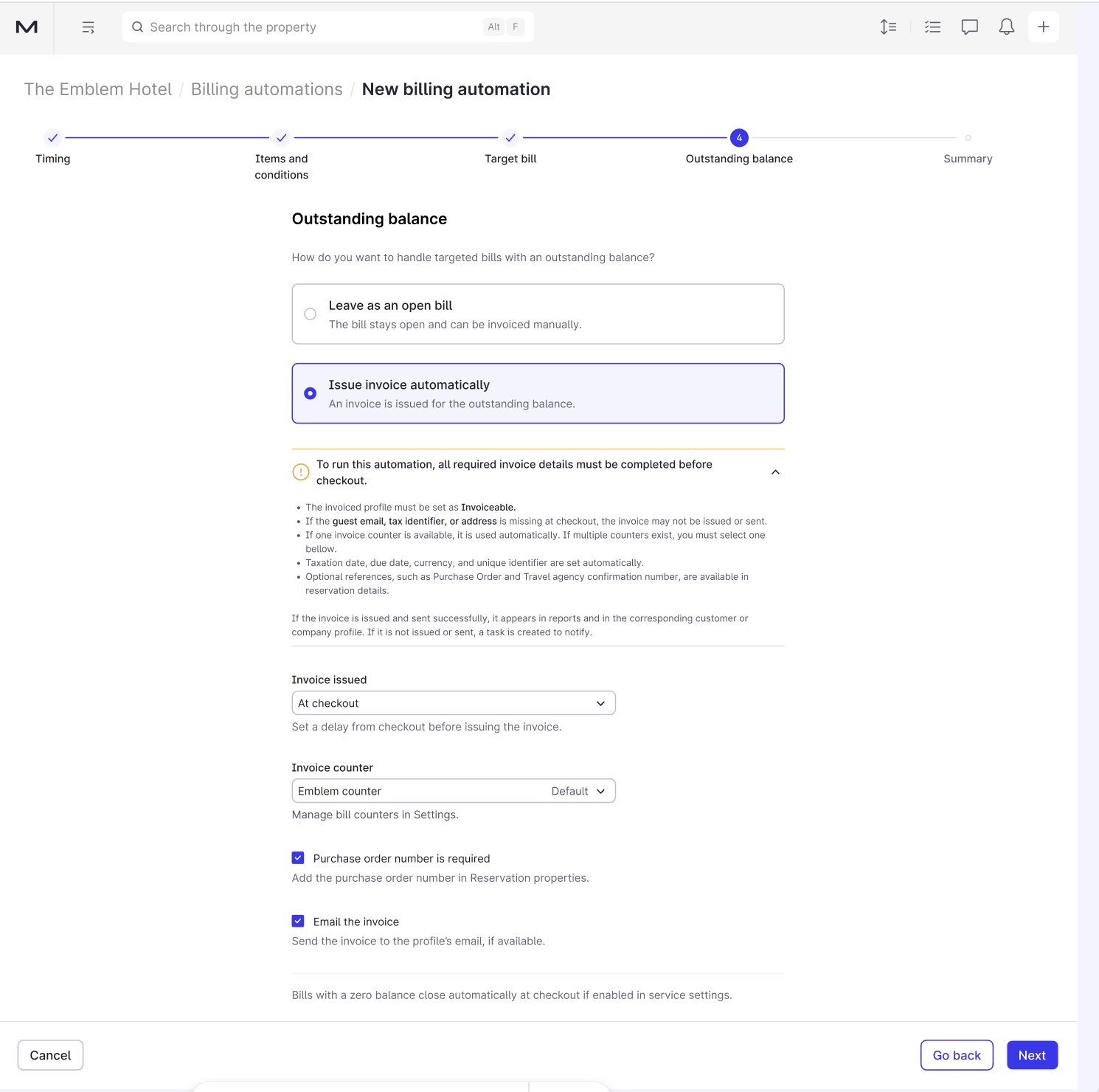Select Leave as an open bill

tap(538, 314)
